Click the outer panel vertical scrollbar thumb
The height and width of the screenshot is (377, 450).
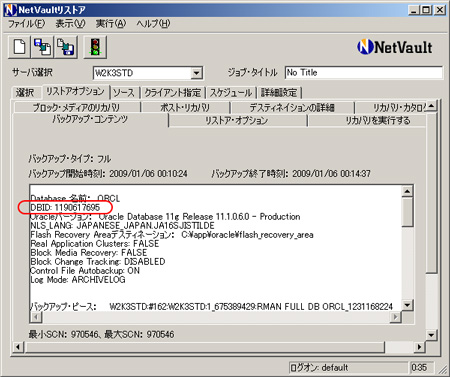click(x=431, y=193)
